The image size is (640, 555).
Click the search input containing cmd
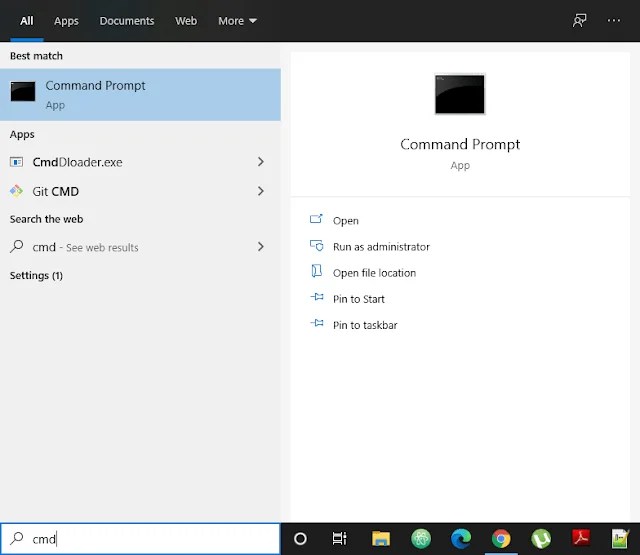(x=140, y=539)
